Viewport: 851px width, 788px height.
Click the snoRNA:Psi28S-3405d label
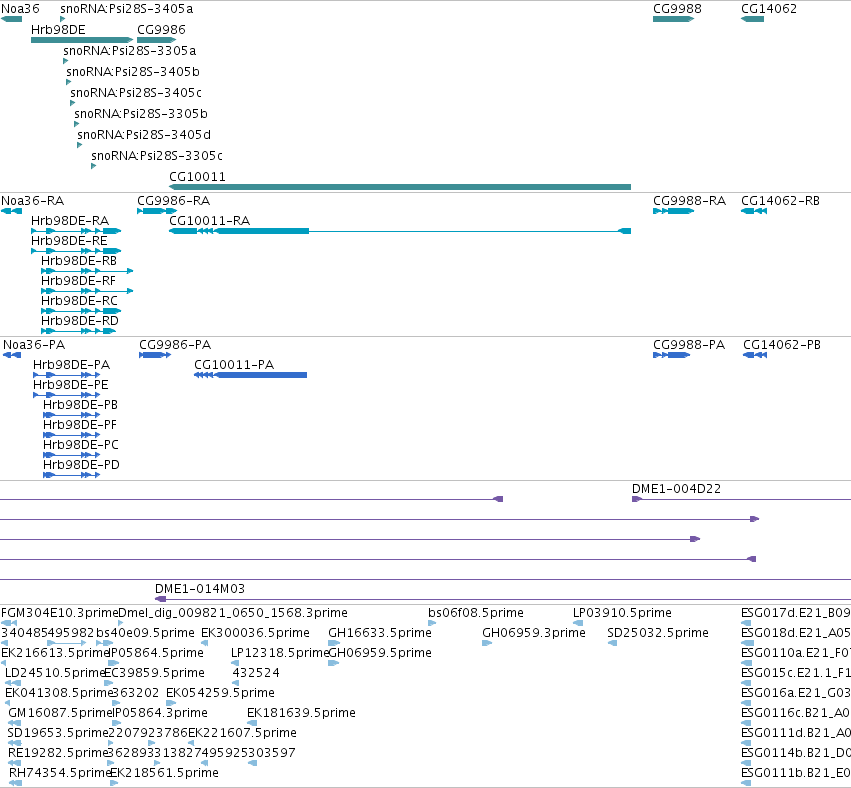(x=144, y=135)
